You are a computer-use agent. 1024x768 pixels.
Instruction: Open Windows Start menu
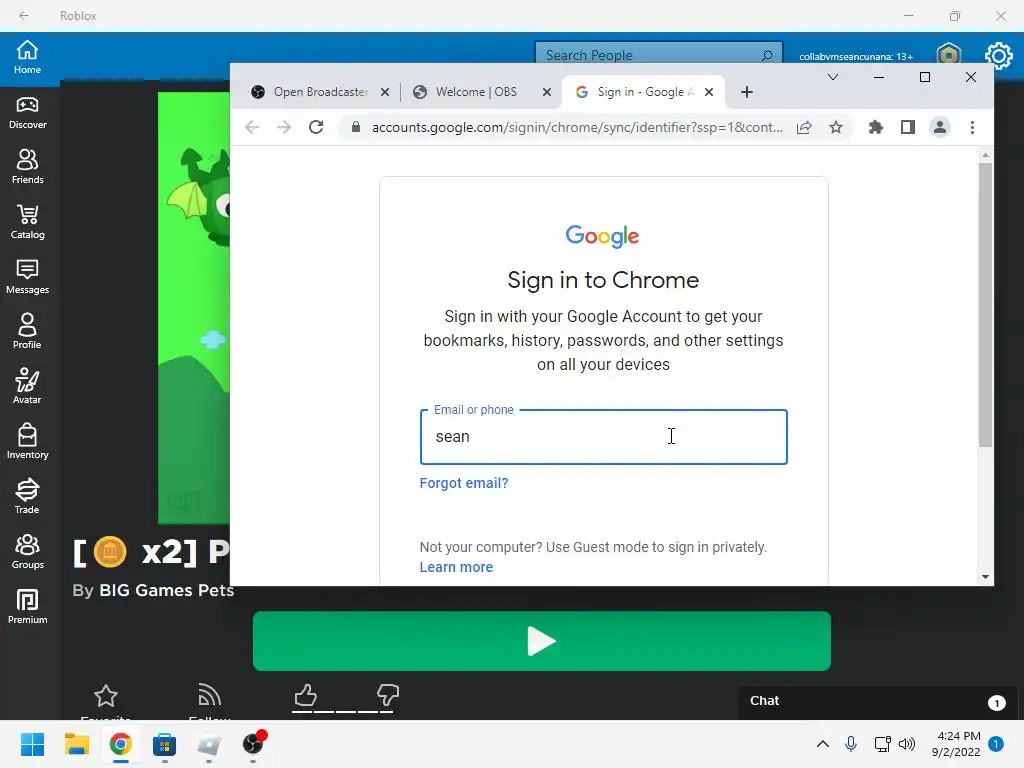coord(32,744)
